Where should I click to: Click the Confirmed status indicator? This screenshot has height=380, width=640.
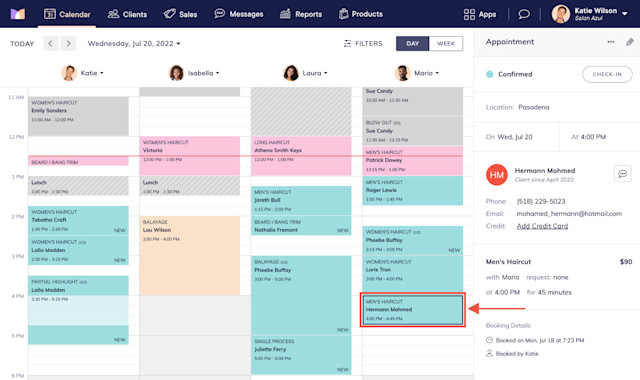coord(509,74)
